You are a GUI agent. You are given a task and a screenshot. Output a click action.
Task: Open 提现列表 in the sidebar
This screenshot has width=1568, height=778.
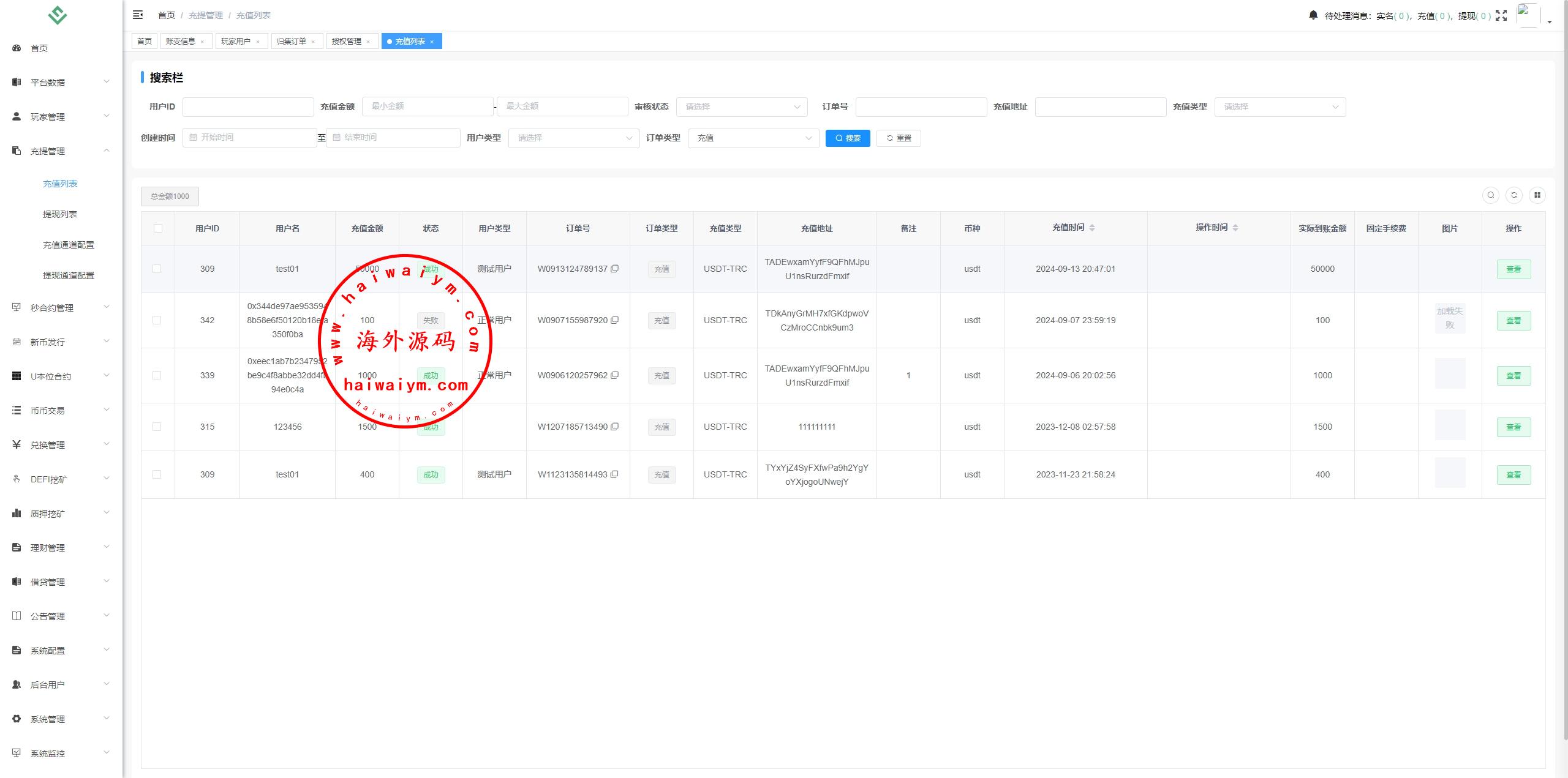point(60,214)
